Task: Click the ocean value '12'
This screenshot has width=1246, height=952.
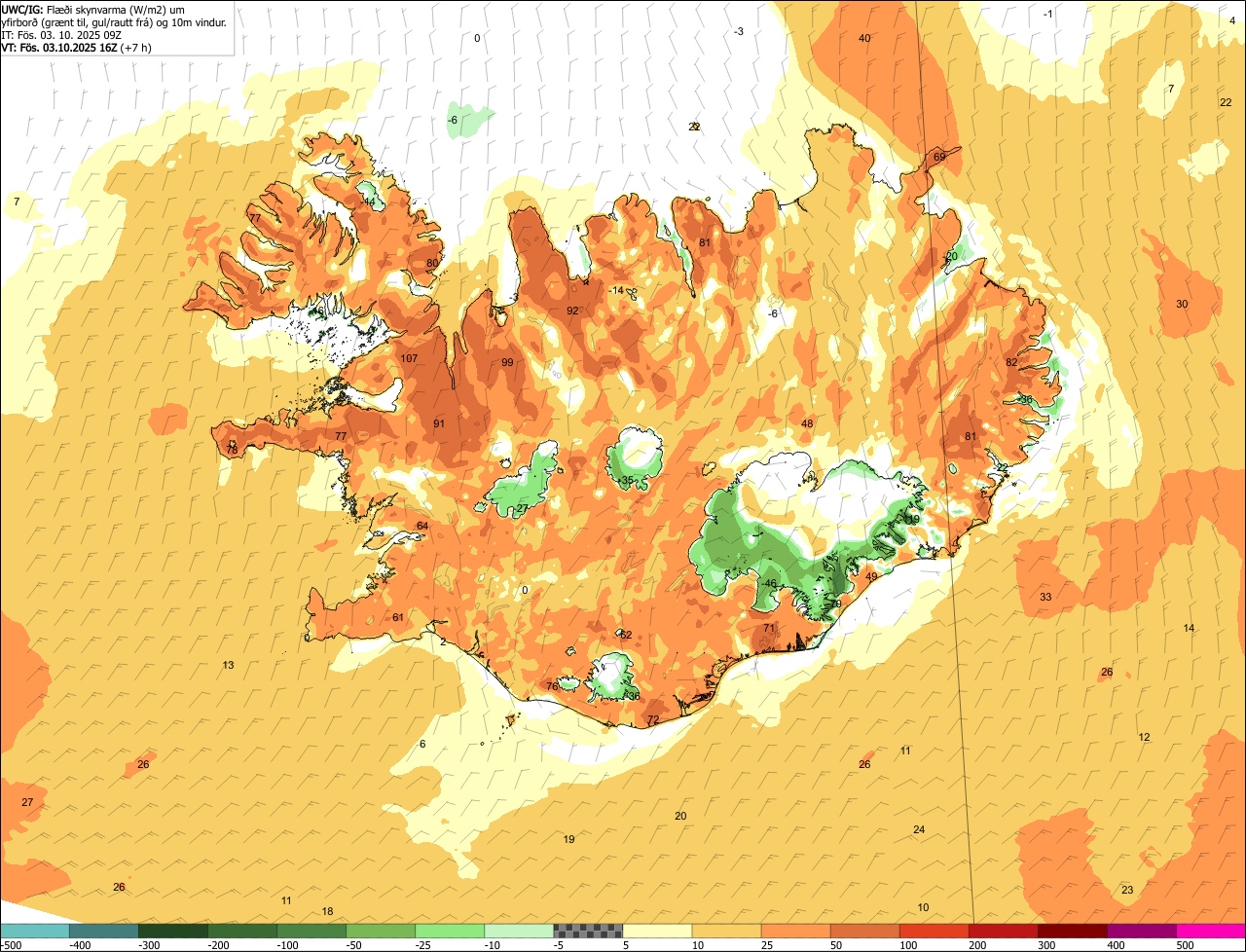Action: [1144, 737]
